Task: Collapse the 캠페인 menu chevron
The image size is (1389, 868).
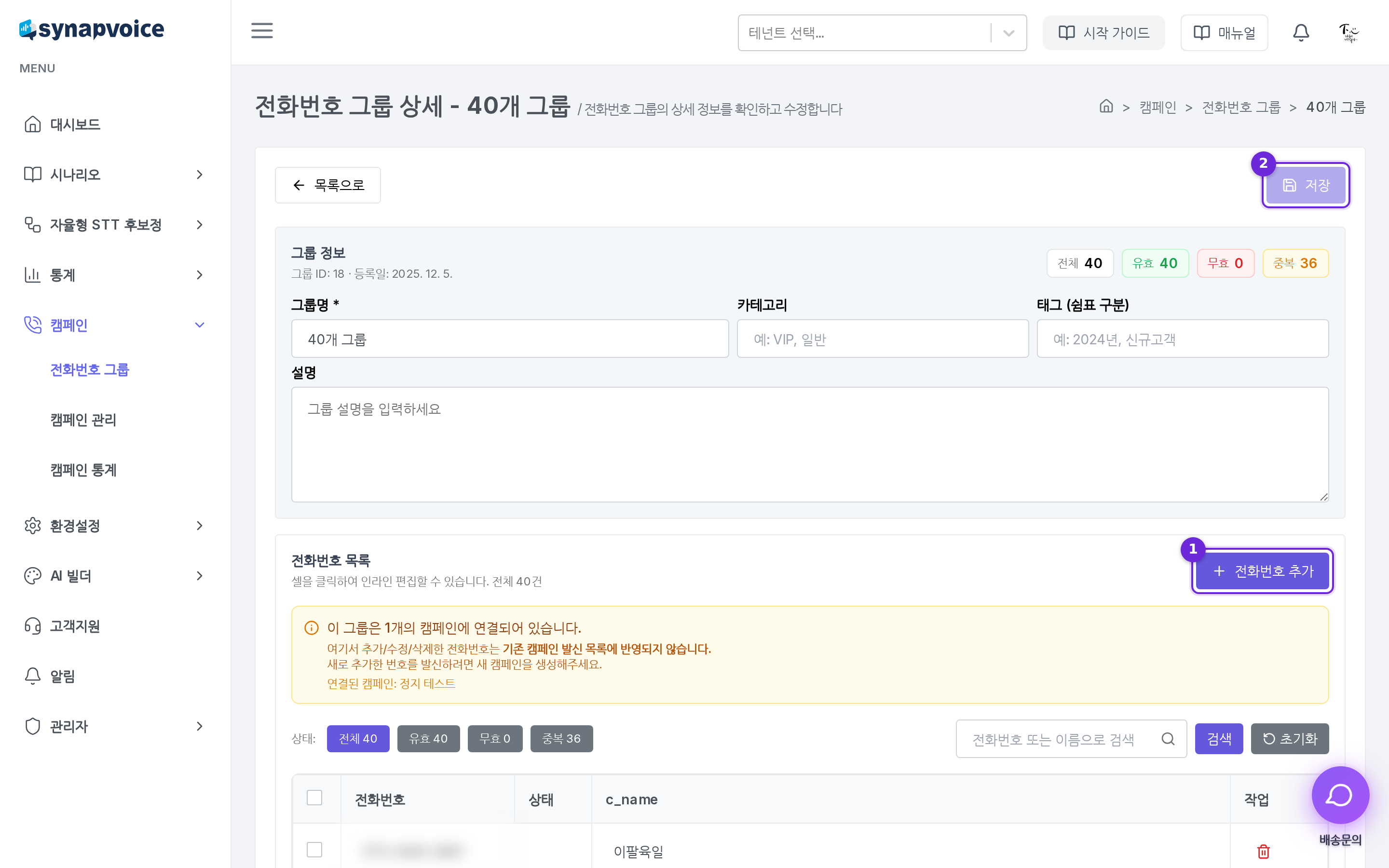Action: [x=199, y=325]
